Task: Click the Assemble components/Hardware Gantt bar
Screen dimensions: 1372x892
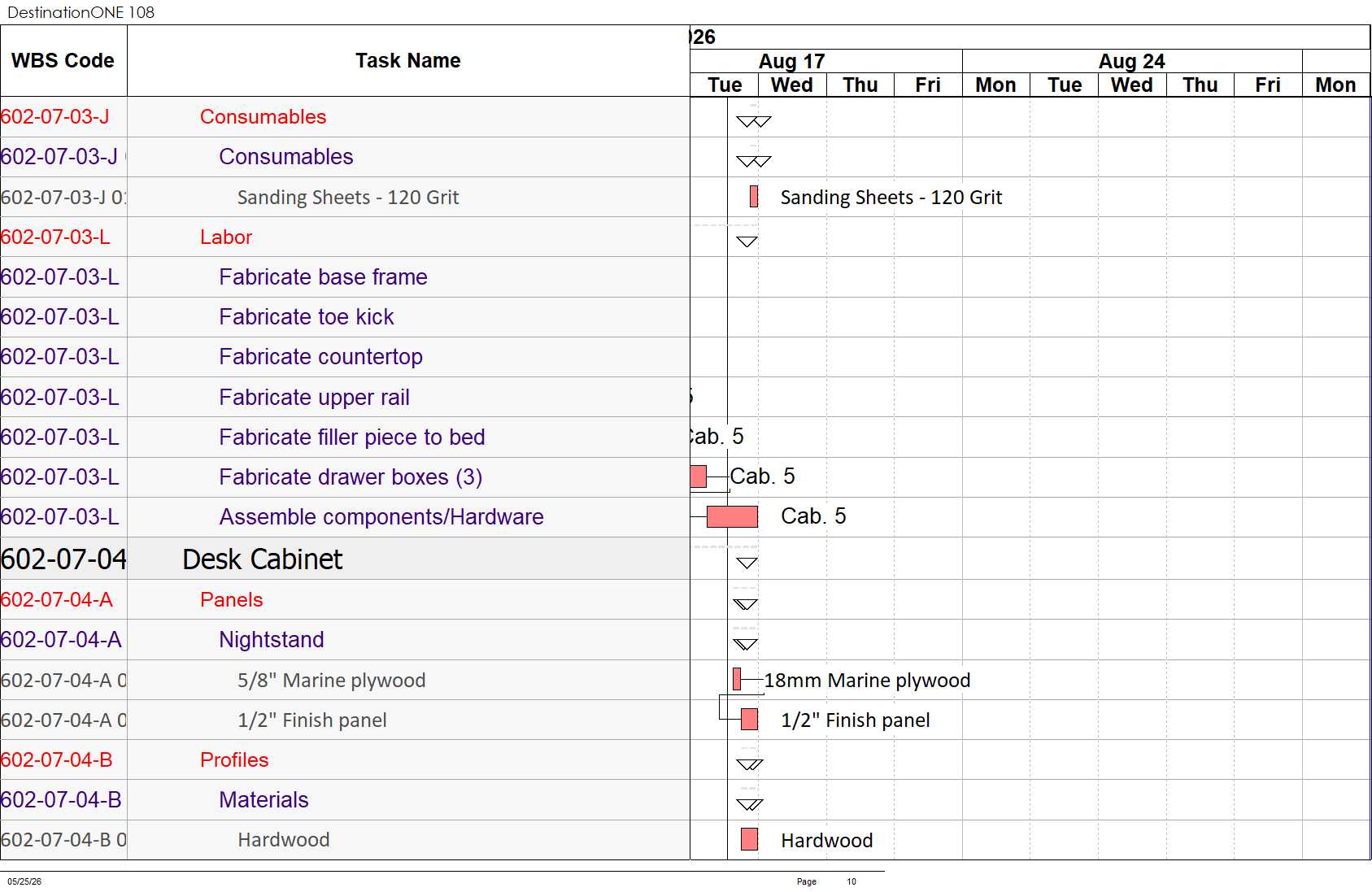Action: pyautogui.click(x=732, y=516)
